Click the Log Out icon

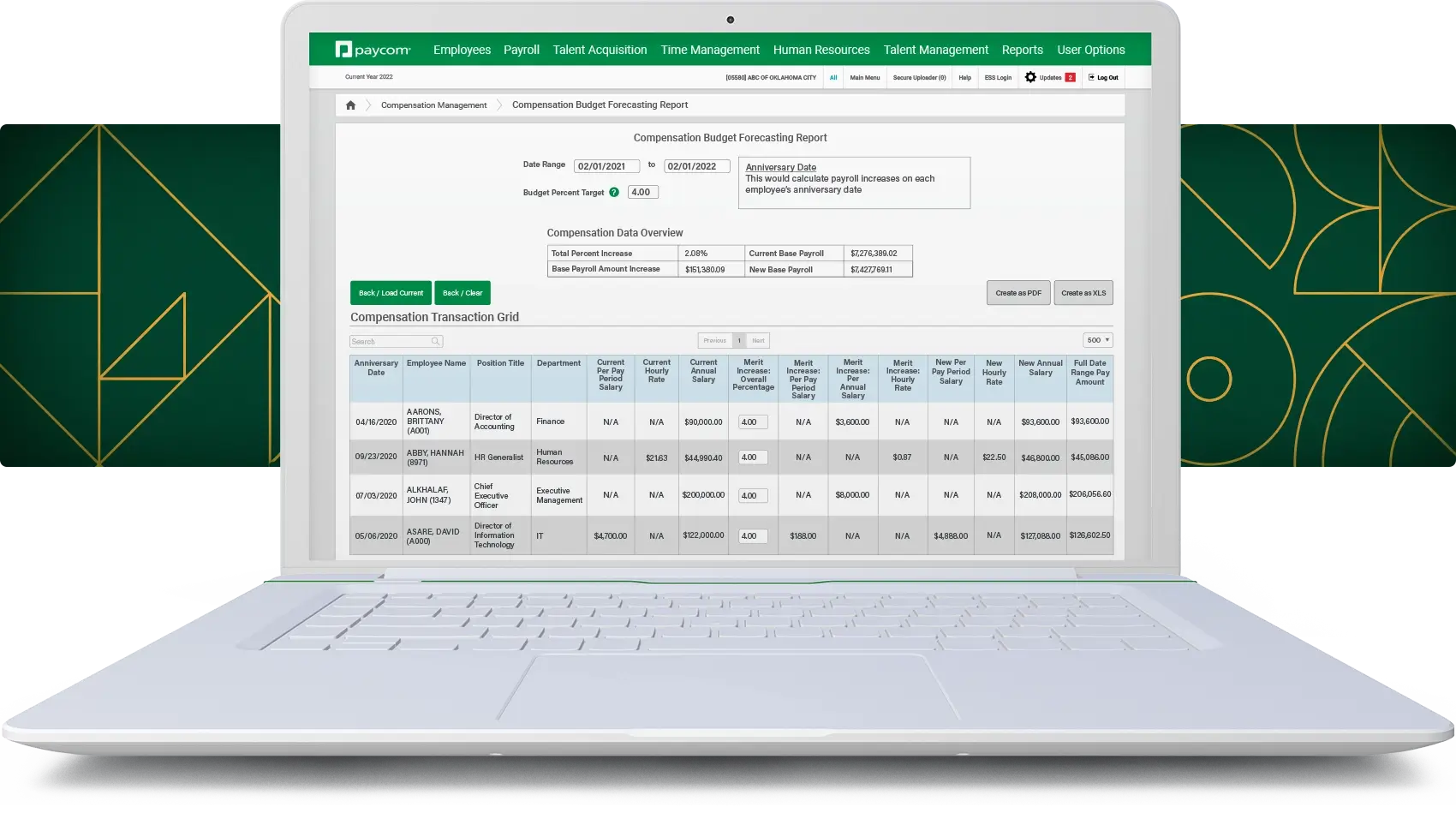1092,77
